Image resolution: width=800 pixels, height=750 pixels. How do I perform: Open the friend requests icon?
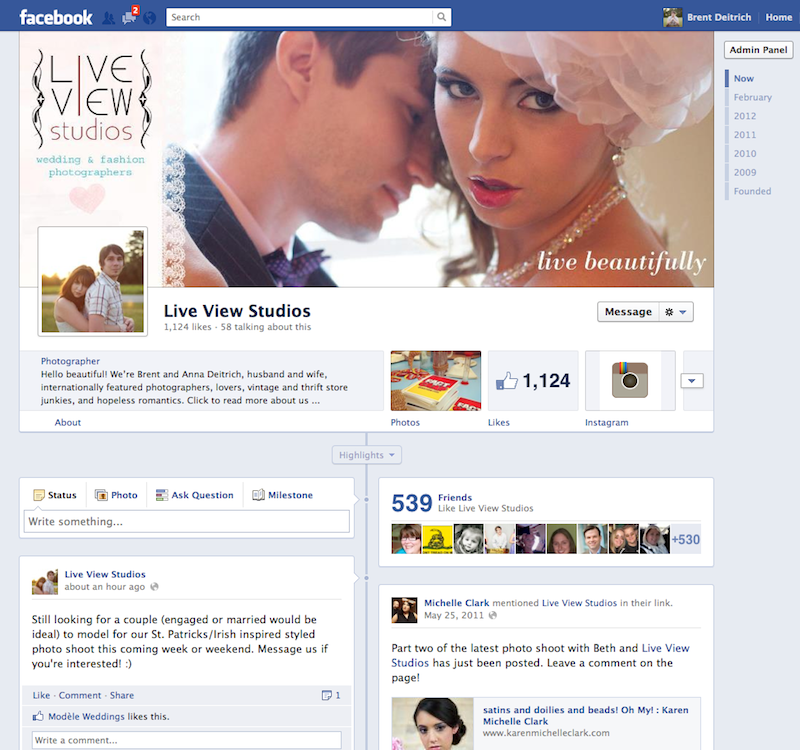point(108,18)
